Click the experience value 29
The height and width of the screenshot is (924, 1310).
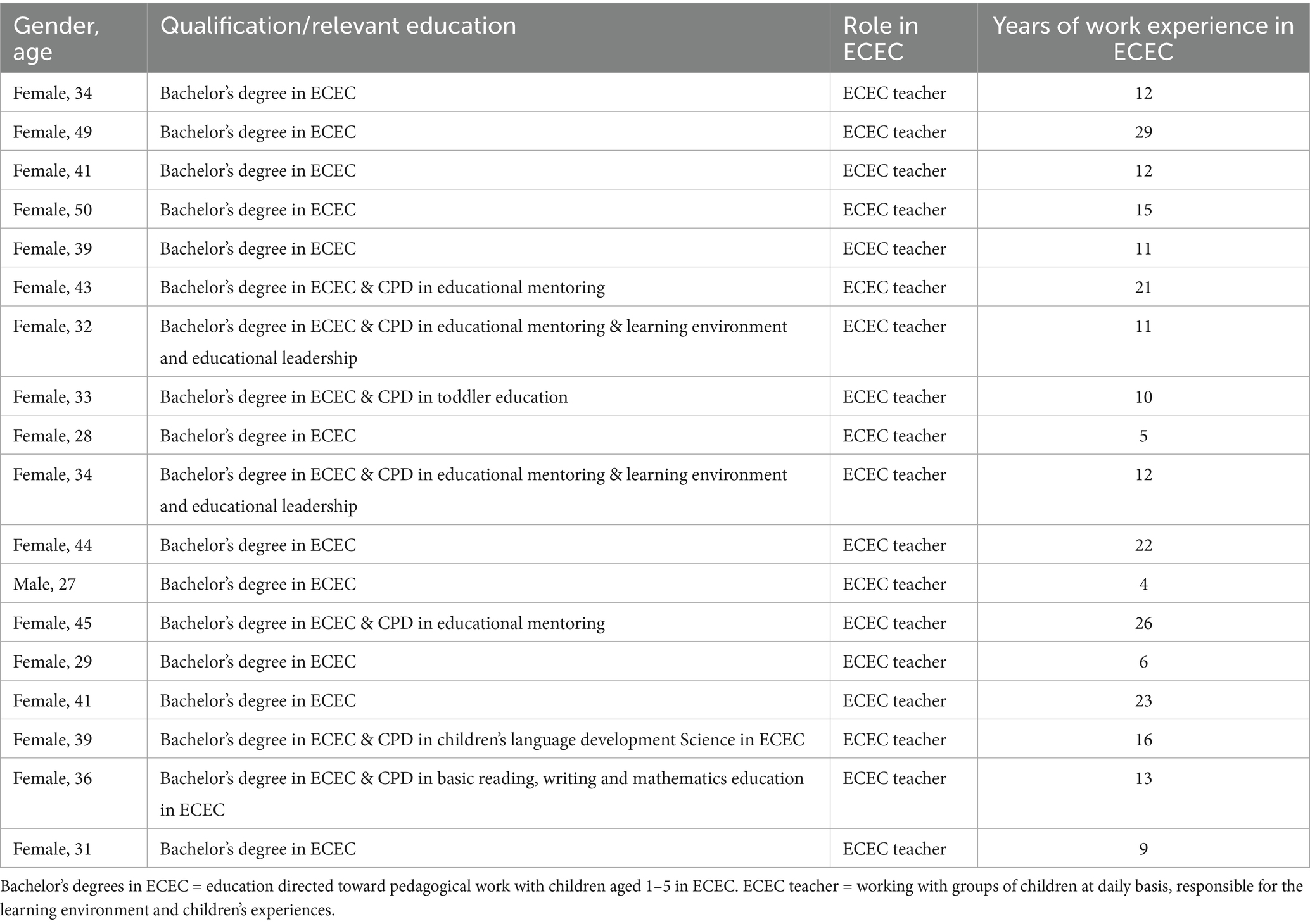tap(1143, 132)
